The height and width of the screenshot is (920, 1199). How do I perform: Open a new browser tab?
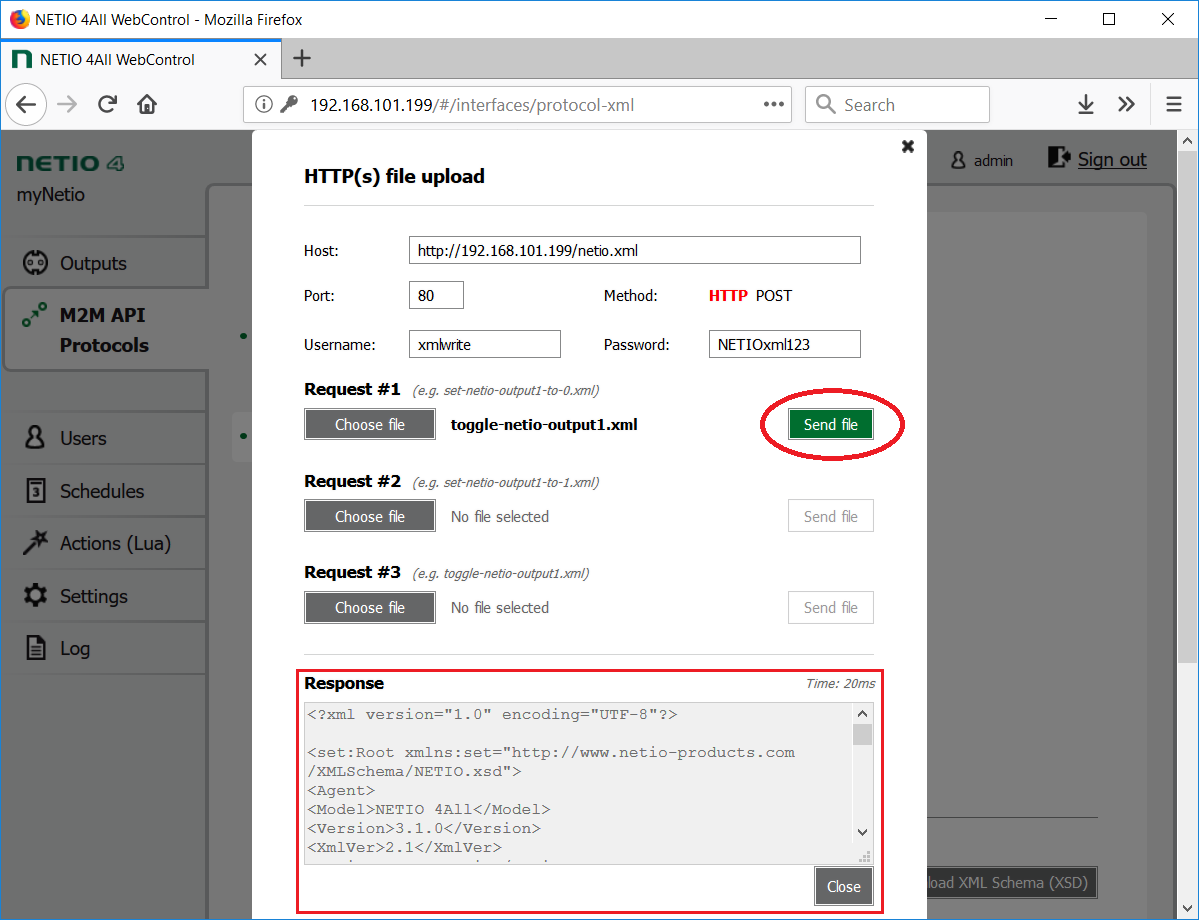[302, 58]
